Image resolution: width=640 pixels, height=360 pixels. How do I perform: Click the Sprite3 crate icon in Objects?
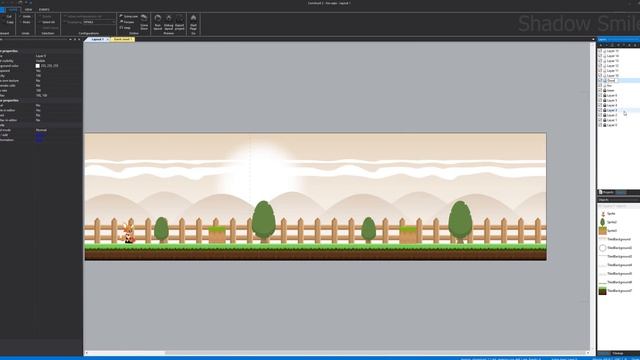(x=602, y=231)
